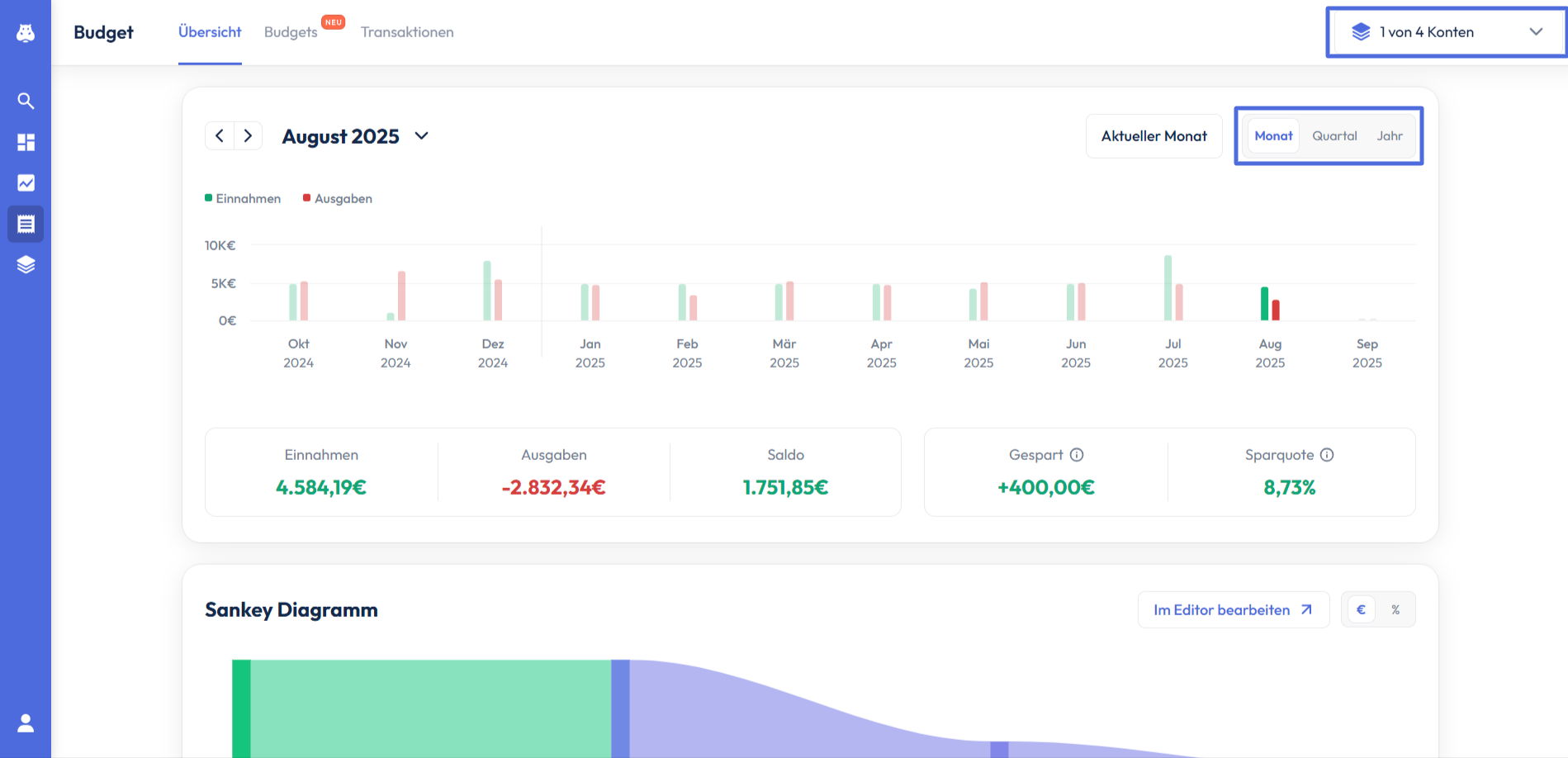Click Im Editor bearbeiten link
Viewport: 1568px width, 758px height.
pos(1233,610)
